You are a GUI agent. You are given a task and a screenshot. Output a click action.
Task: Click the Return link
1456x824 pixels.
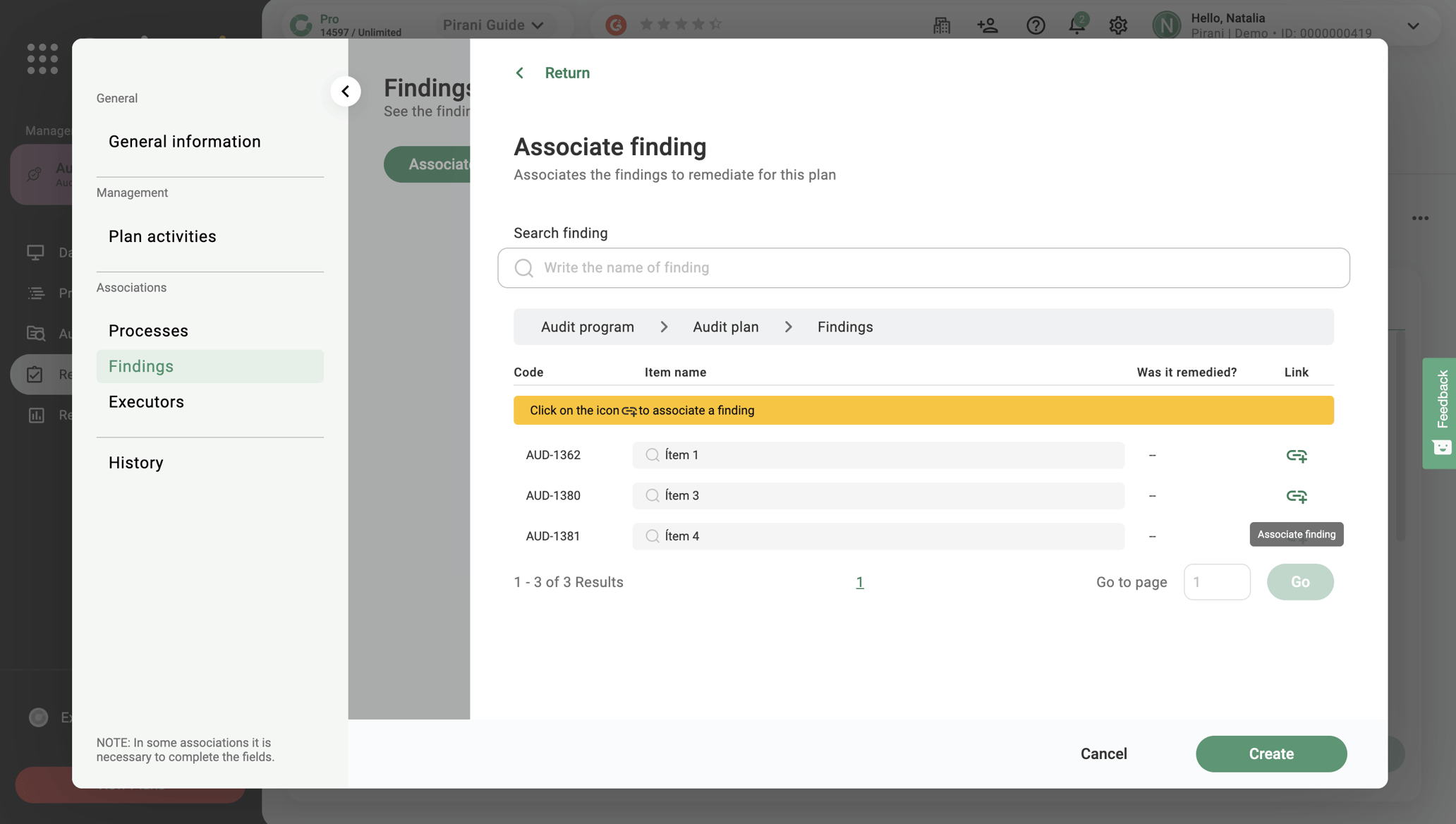(x=566, y=73)
